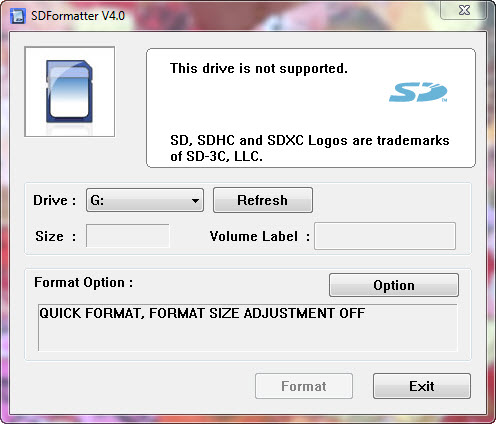Viewport: 496px width, 424px height.
Task: Click the Size field
Action: coord(128,236)
